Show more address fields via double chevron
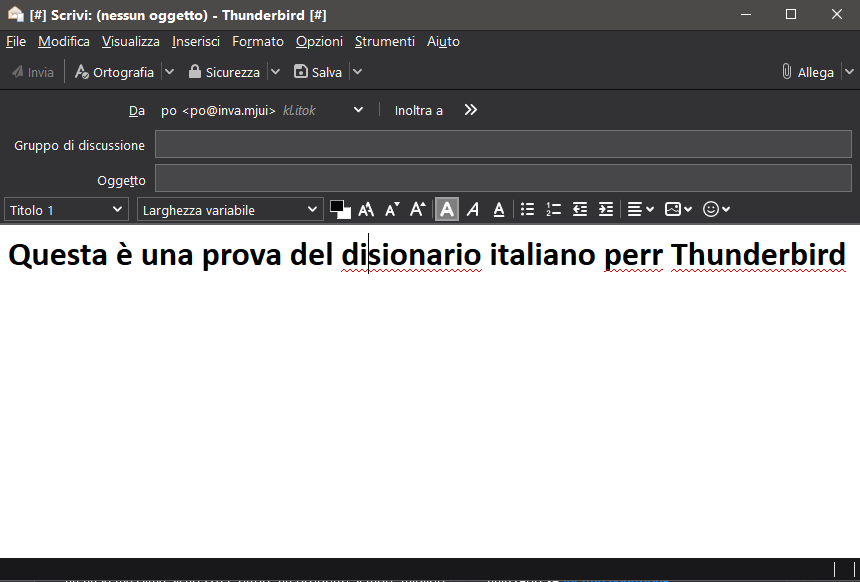The height and width of the screenshot is (582, 860). click(x=471, y=110)
